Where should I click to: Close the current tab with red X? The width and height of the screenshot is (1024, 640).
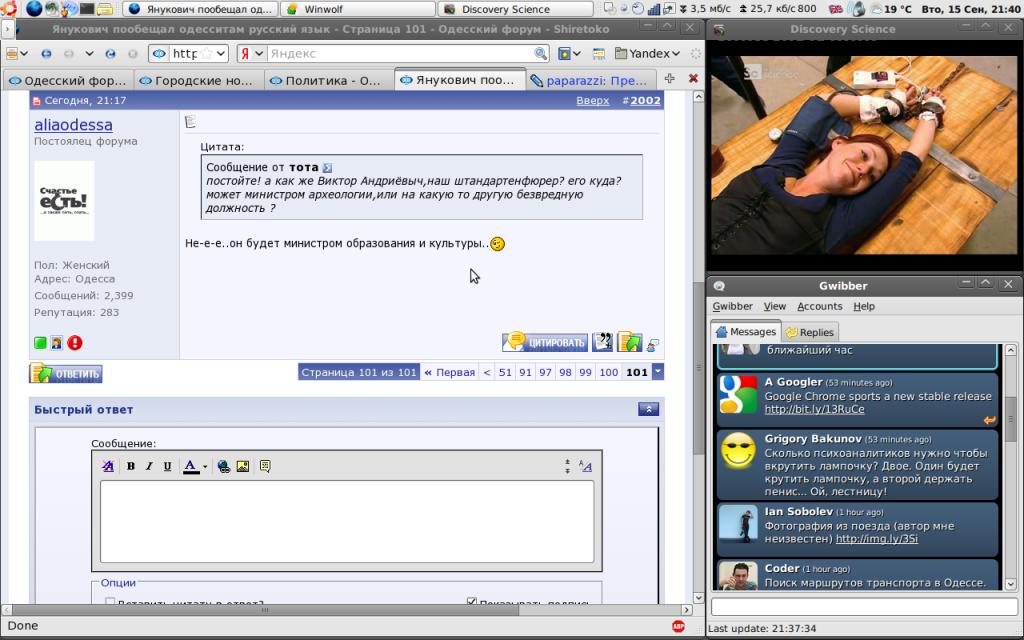point(693,78)
